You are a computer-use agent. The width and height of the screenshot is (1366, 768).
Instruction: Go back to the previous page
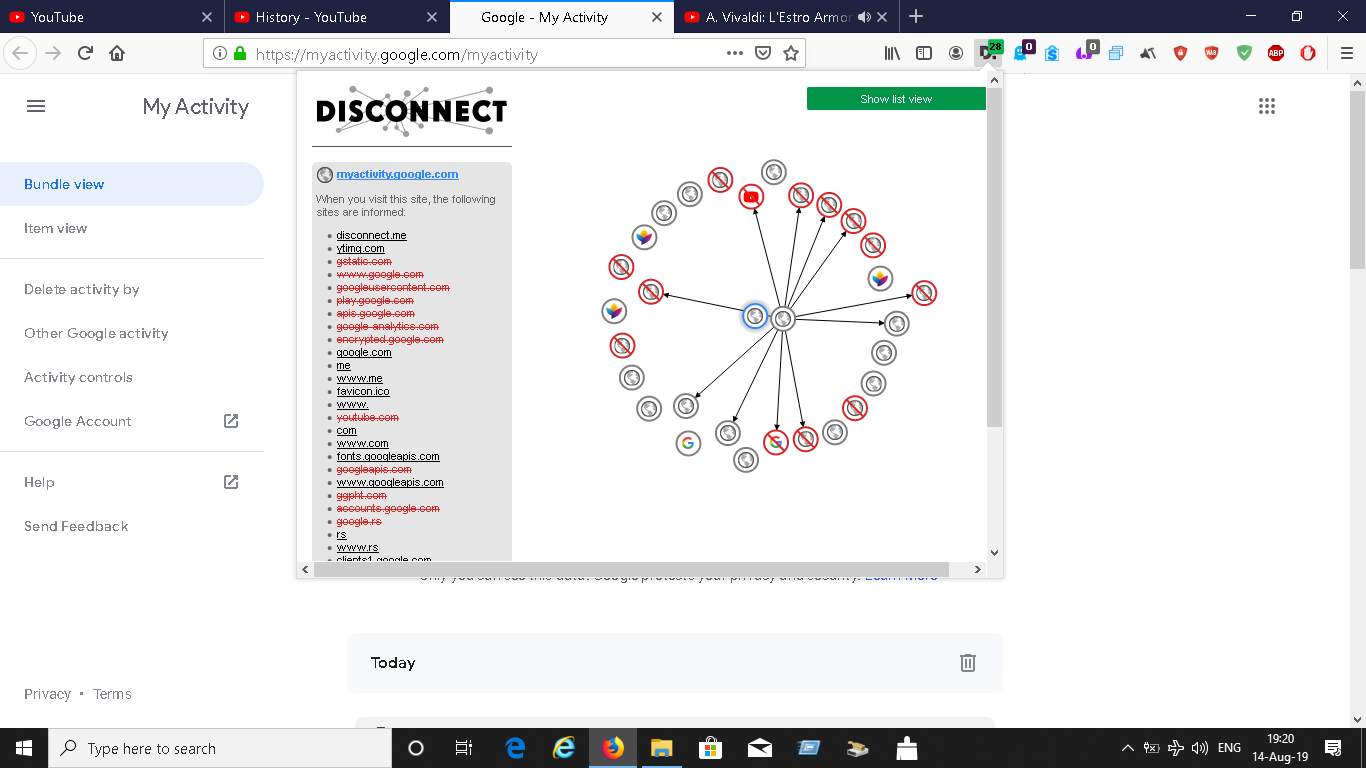pos(21,54)
